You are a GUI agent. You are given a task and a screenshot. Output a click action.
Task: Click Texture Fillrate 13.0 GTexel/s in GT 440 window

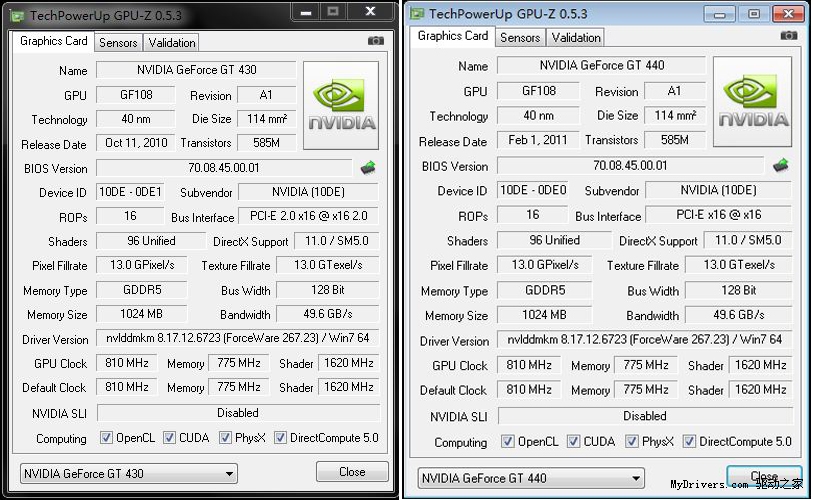click(x=739, y=265)
